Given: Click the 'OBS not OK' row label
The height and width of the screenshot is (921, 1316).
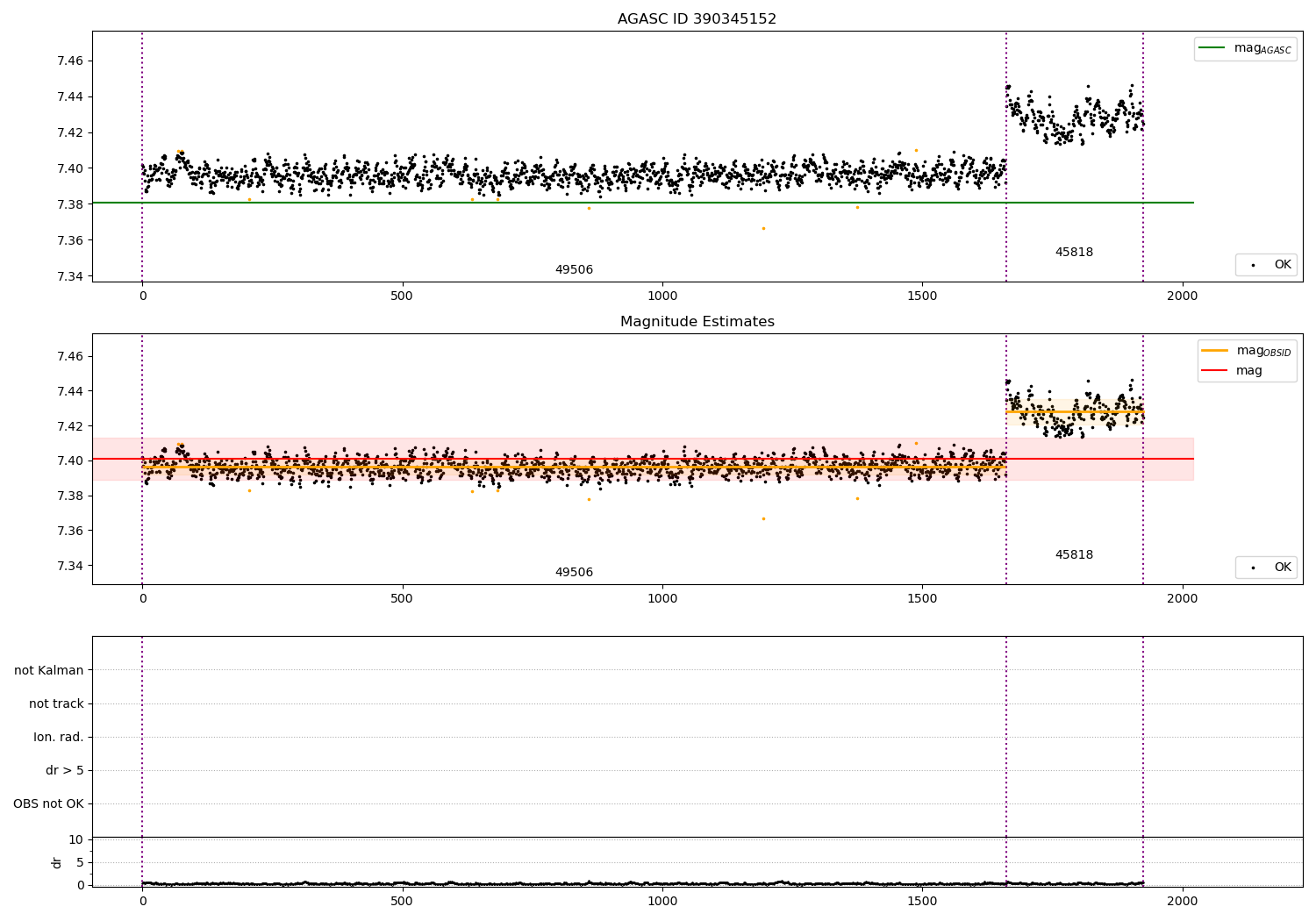Looking at the screenshot, I should (49, 803).
